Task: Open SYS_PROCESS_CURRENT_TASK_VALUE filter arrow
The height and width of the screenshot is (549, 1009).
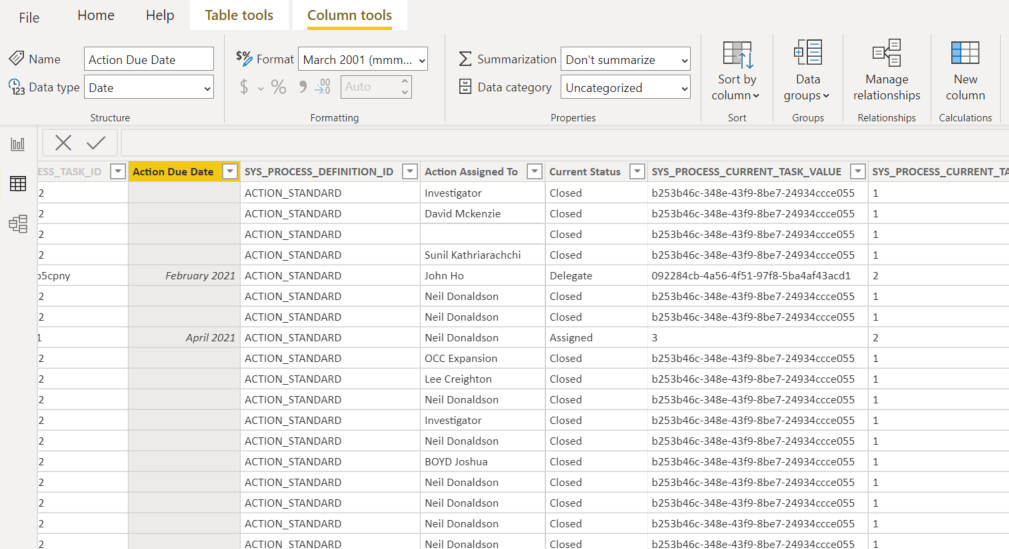Action: click(x=857, y=171)
